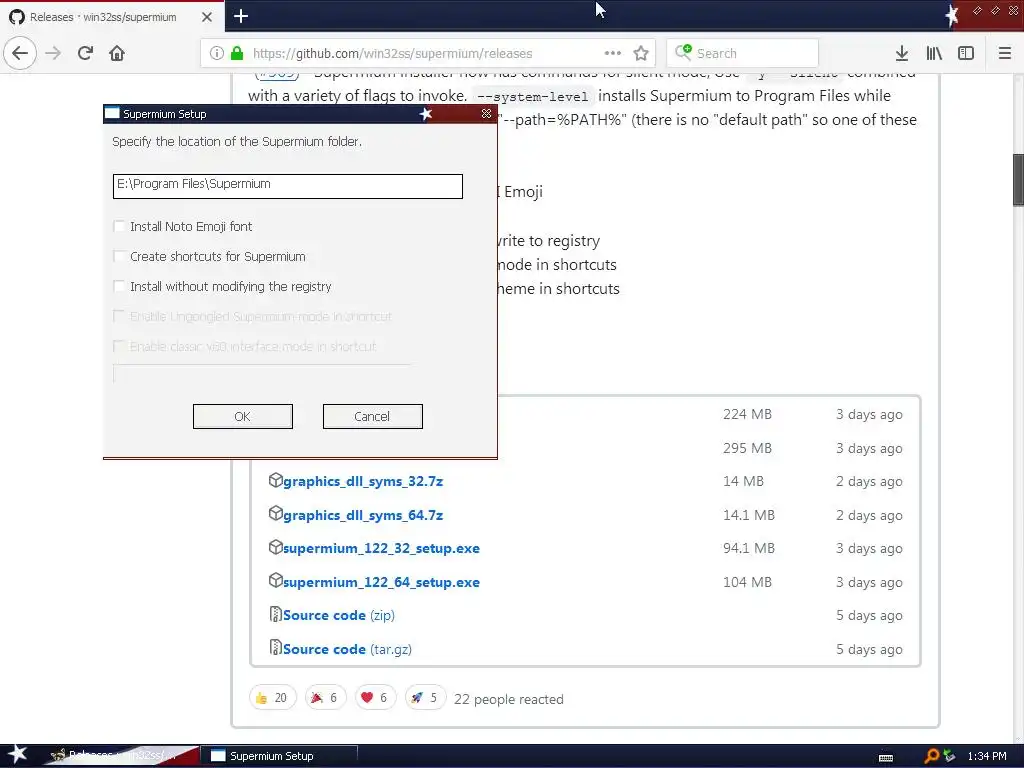Screen dimensions: 1024x768
Task: Click the '295 MB' file size
Action: pos(747,449)
